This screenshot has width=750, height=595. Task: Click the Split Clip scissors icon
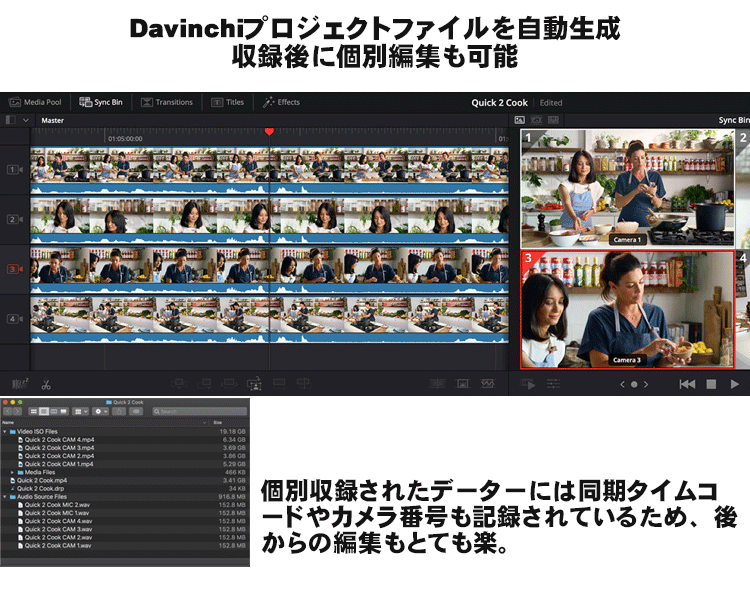(46, 384)
